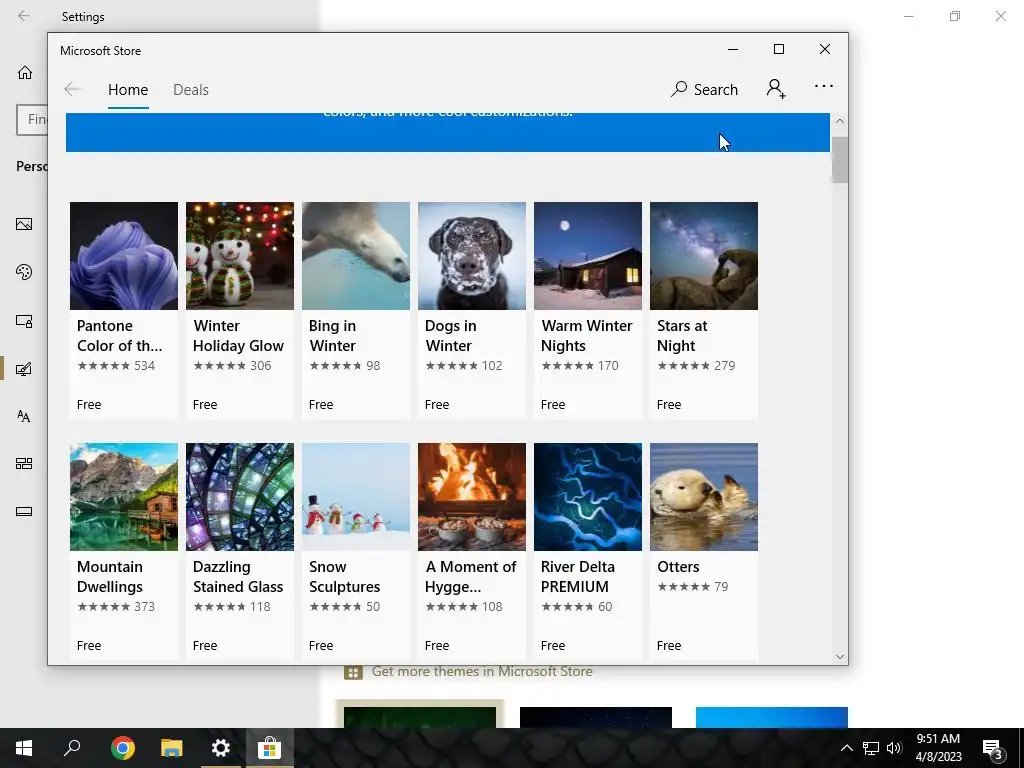Switch to the Home tab
Viewport: 1024px width, 768px height.
(x=128, y=89)
